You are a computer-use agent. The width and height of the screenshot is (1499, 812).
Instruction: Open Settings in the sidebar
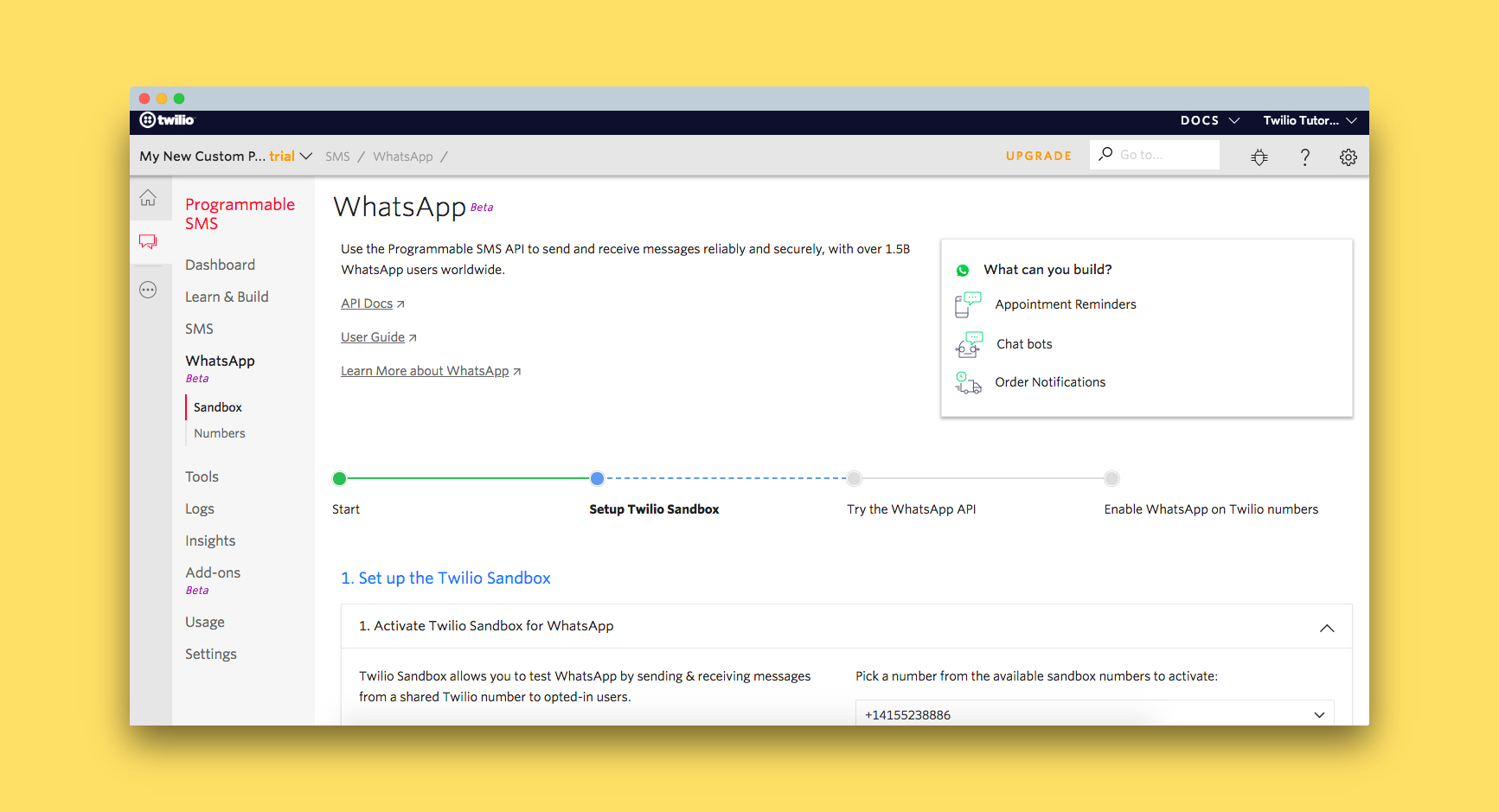[211, 654]
